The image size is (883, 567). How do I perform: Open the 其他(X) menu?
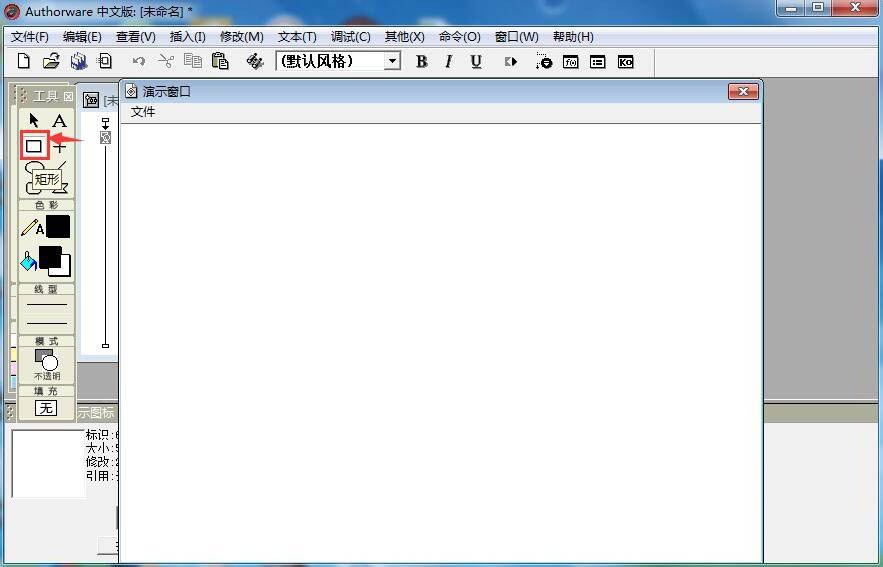tap(404, 37)
